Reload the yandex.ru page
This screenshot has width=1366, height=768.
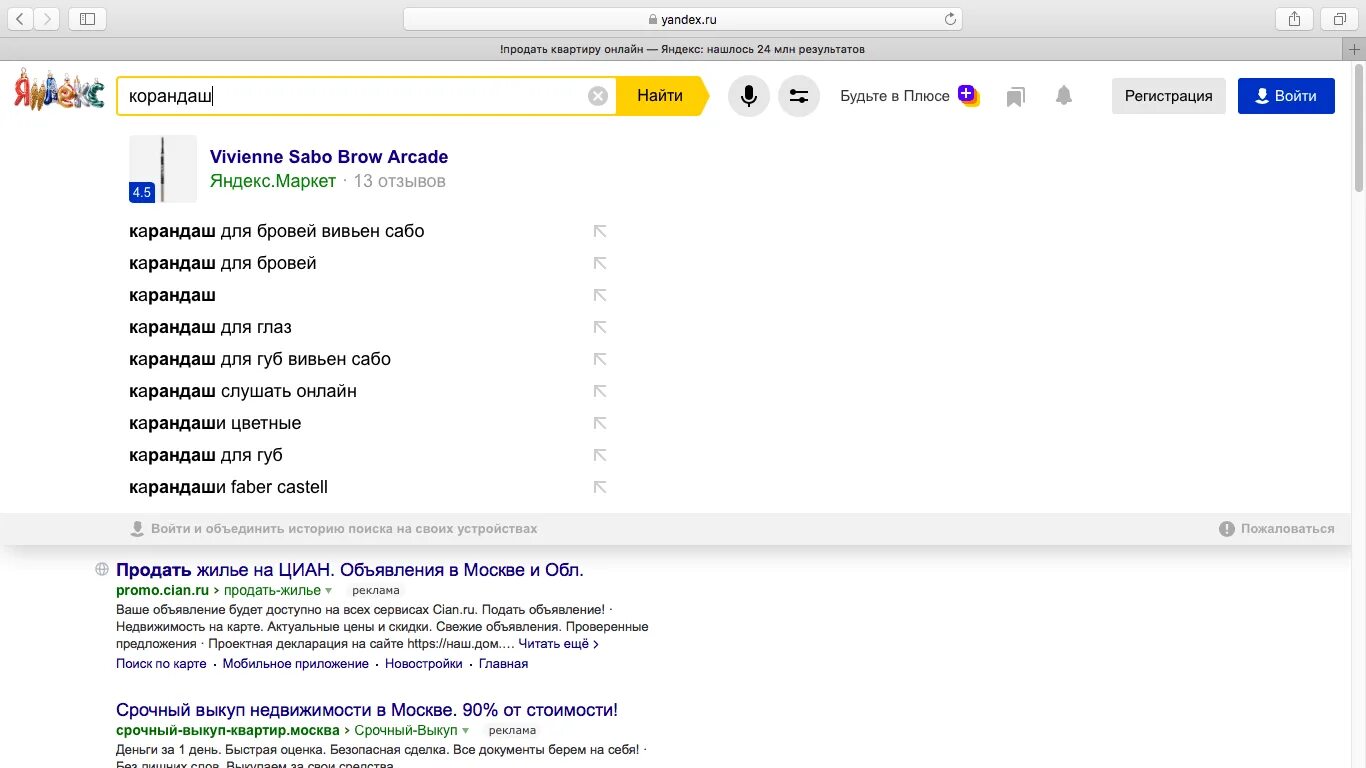tap(950, 19)
